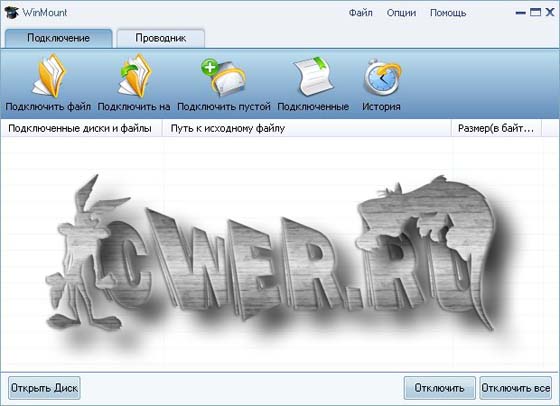560x406 pixels.
Task: Click the Отключить button
Action: pyautogui.click(x=440, y=388)
